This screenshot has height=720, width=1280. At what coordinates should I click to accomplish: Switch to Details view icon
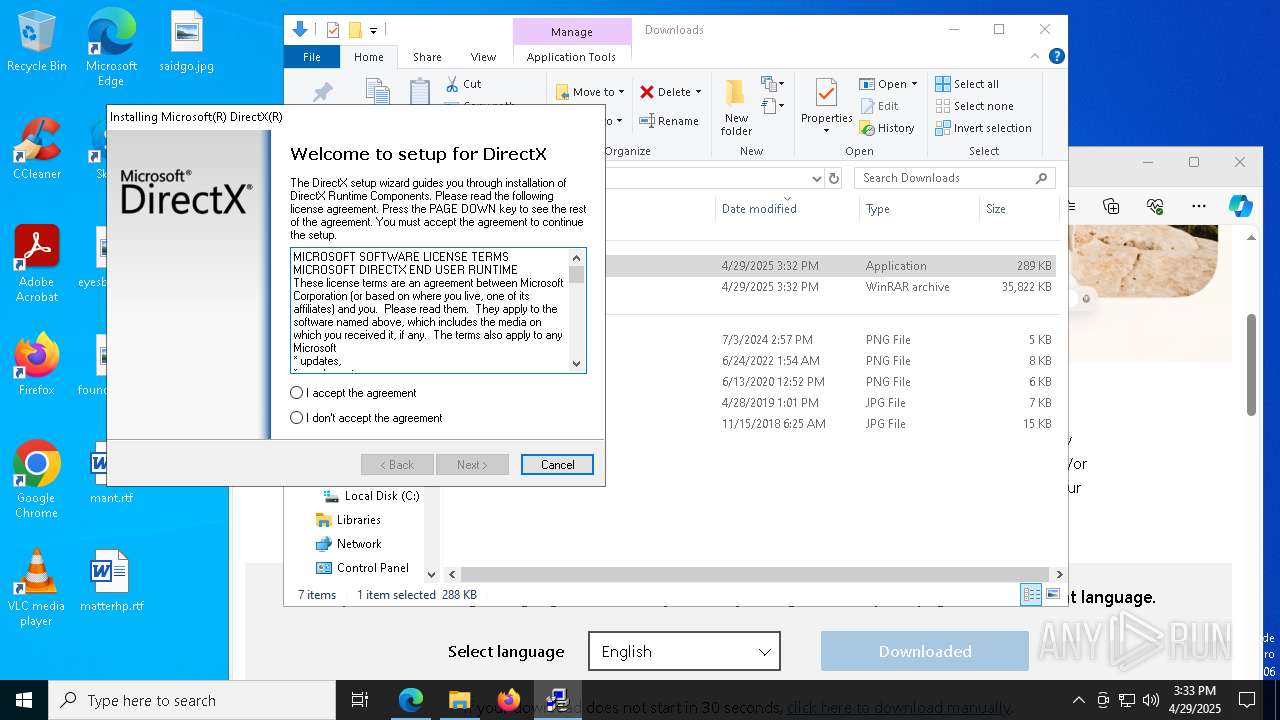pos(1031,595)
